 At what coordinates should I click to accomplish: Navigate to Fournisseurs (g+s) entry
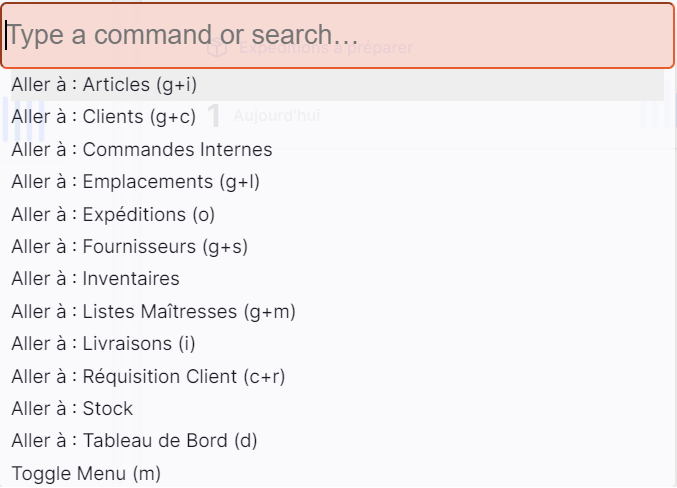(338, 247)
